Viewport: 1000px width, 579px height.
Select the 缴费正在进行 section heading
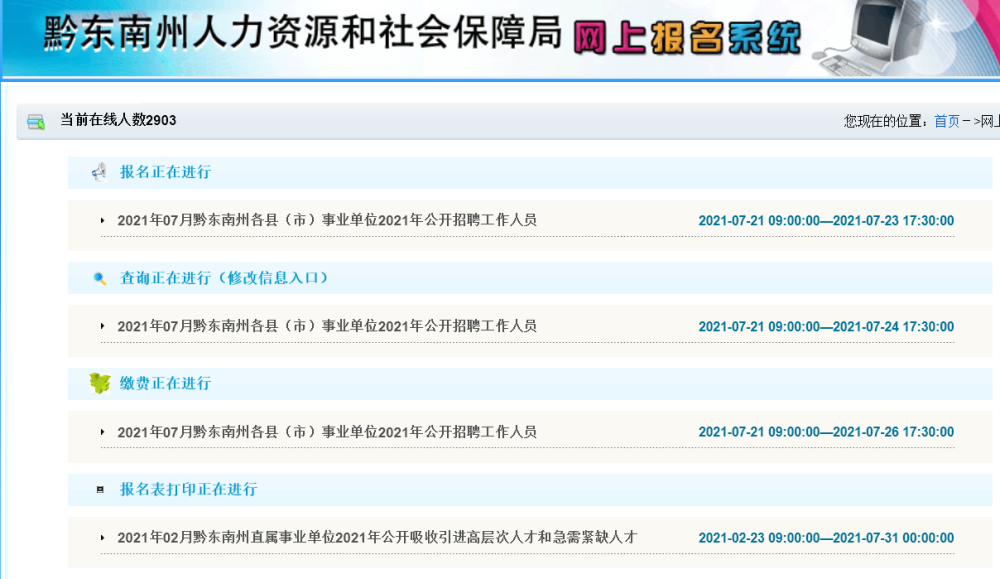(x=165, y=383)
